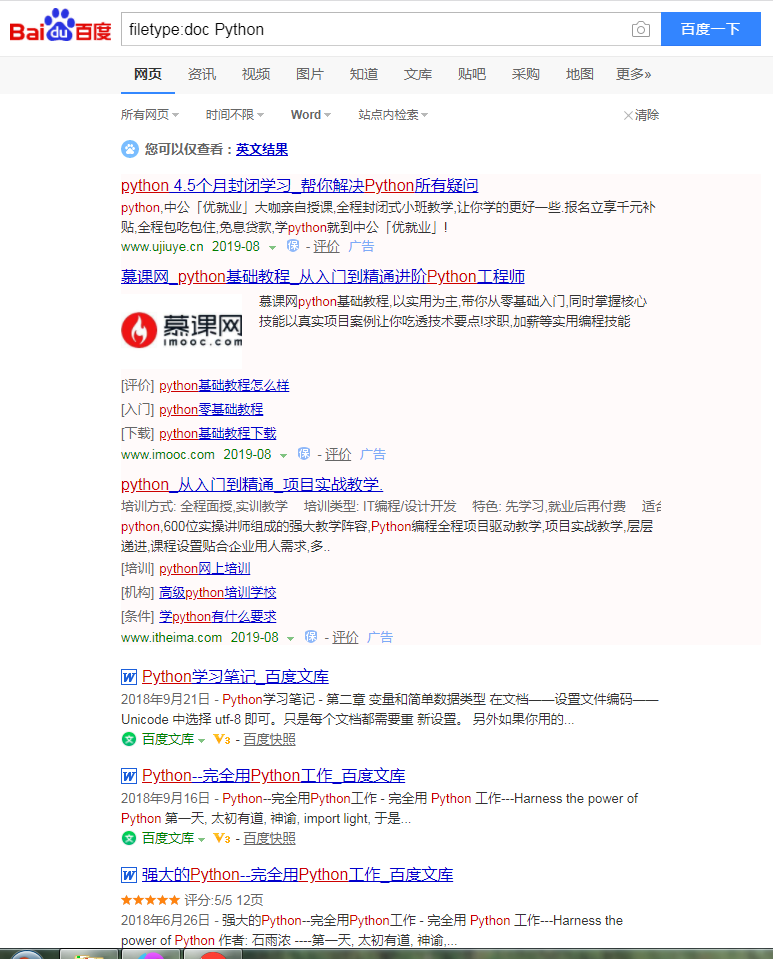Expand arrow next to www.imooc.com date
The image size is (773, 959).
(283, 456)
